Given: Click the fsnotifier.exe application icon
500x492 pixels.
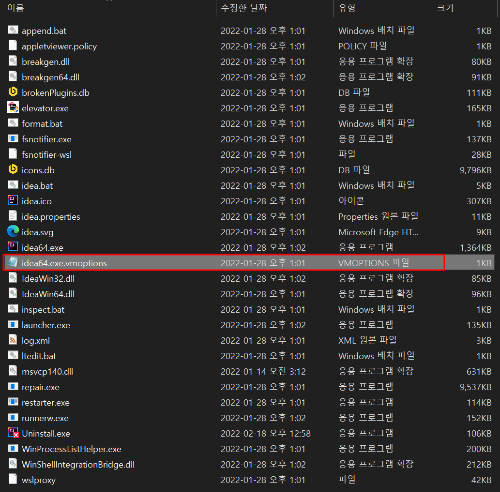Looking at the screenshot, I should click(13, 139).
